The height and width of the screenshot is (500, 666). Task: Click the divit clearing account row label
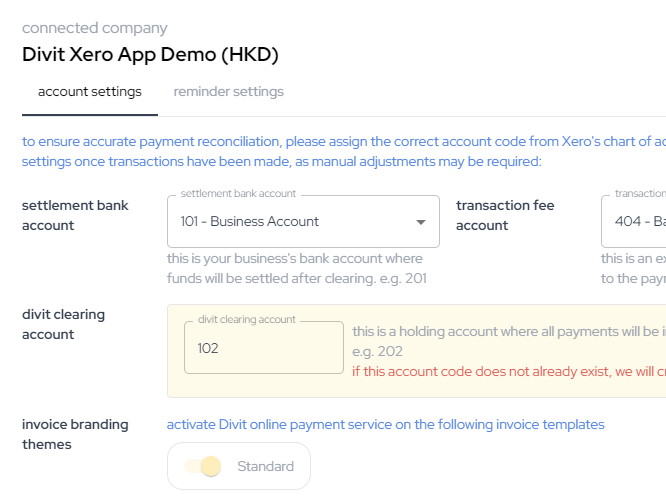63,324
